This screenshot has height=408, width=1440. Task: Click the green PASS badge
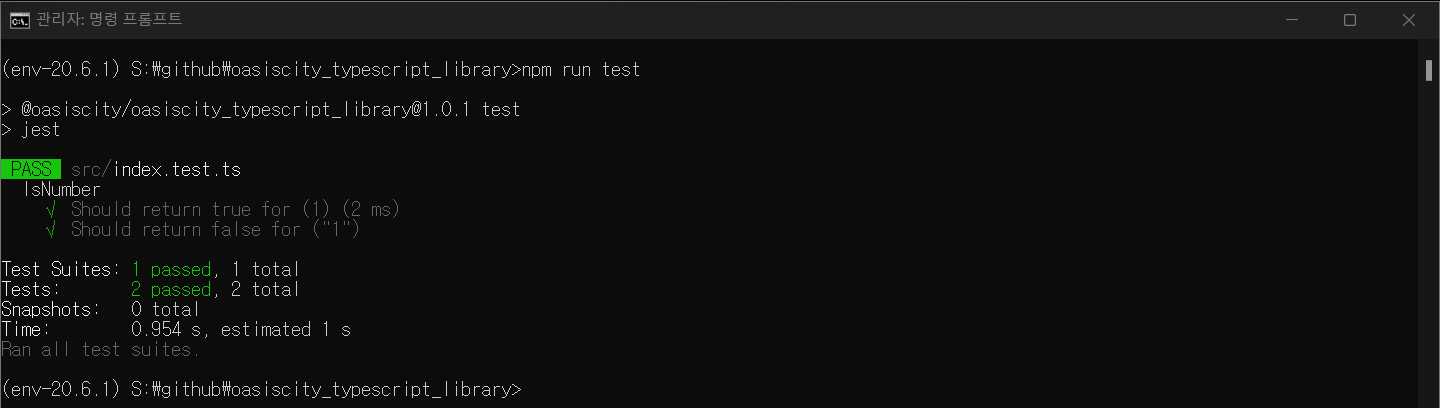click(31, 169)
